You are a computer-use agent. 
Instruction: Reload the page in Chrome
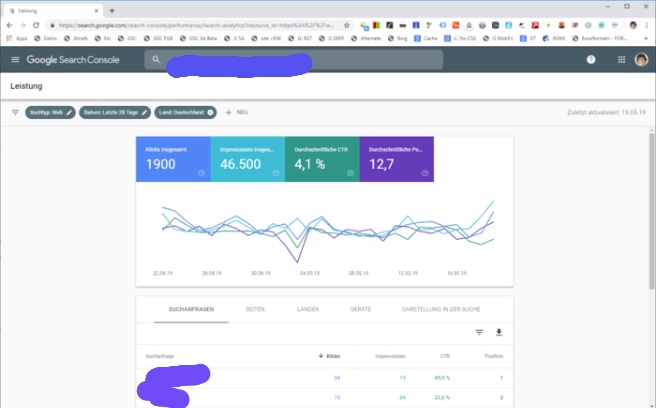coord(37,24)
